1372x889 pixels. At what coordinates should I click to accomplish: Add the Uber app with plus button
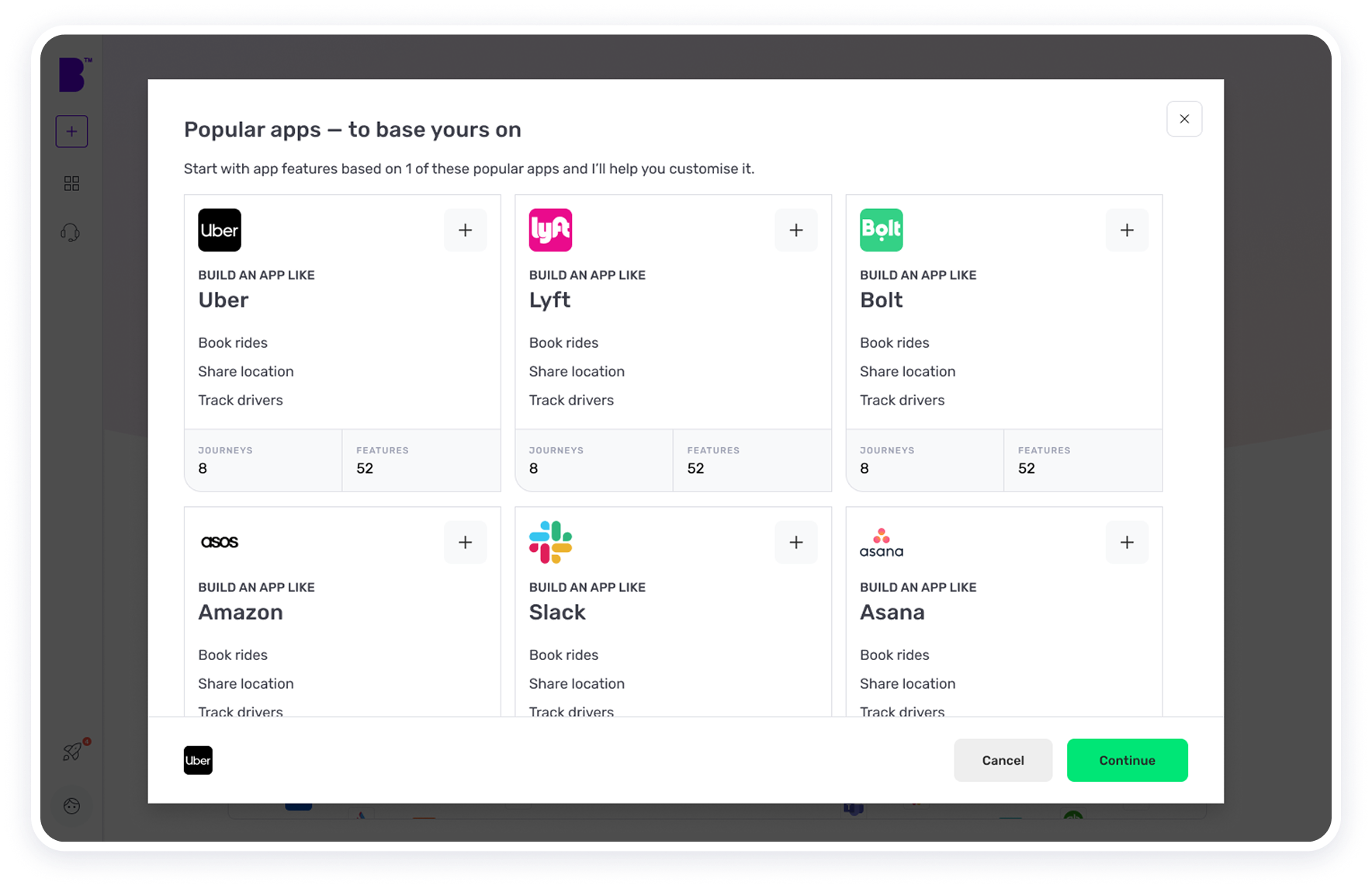coord(465,230)
